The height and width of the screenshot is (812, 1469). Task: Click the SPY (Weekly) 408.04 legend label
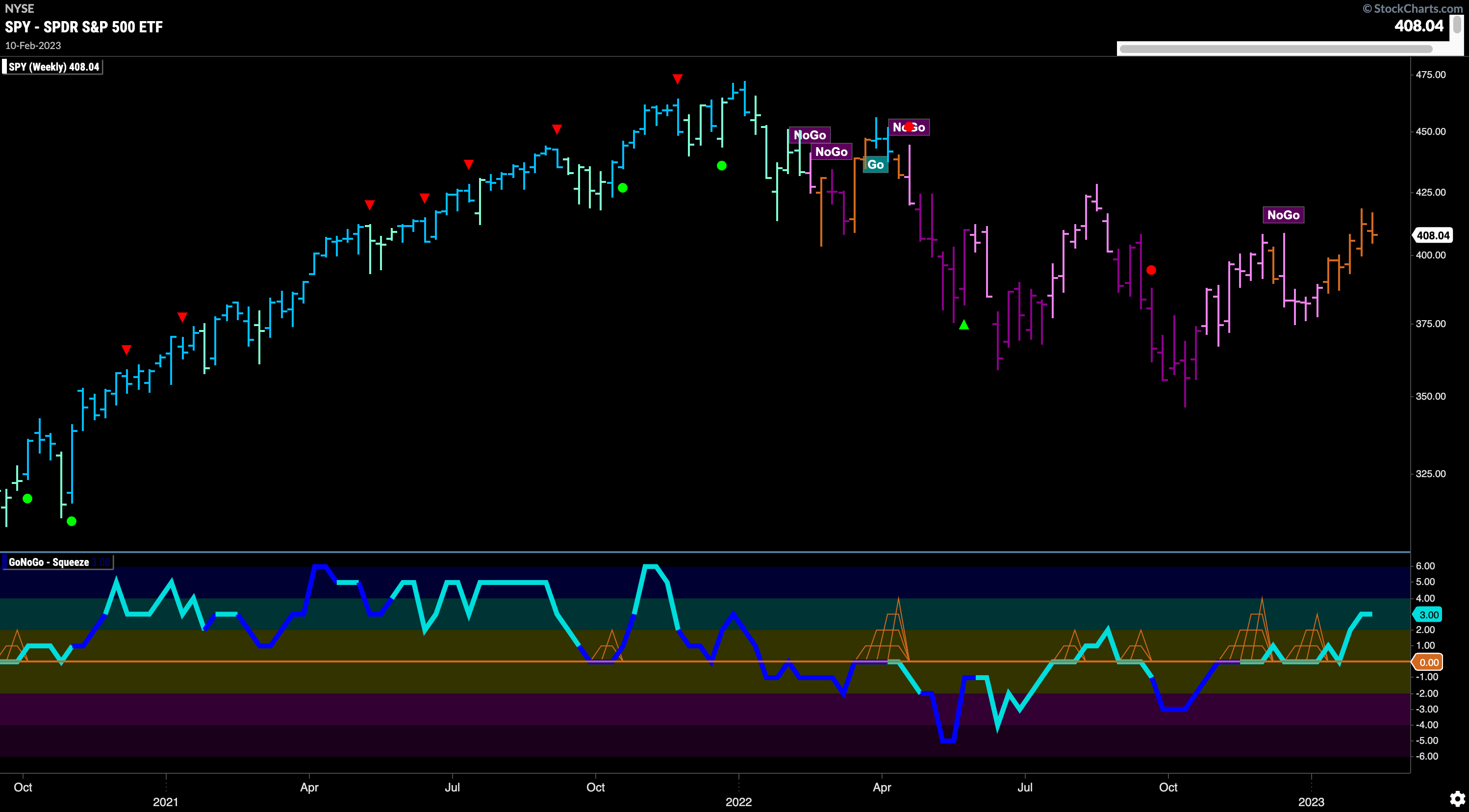coord(54,67)
